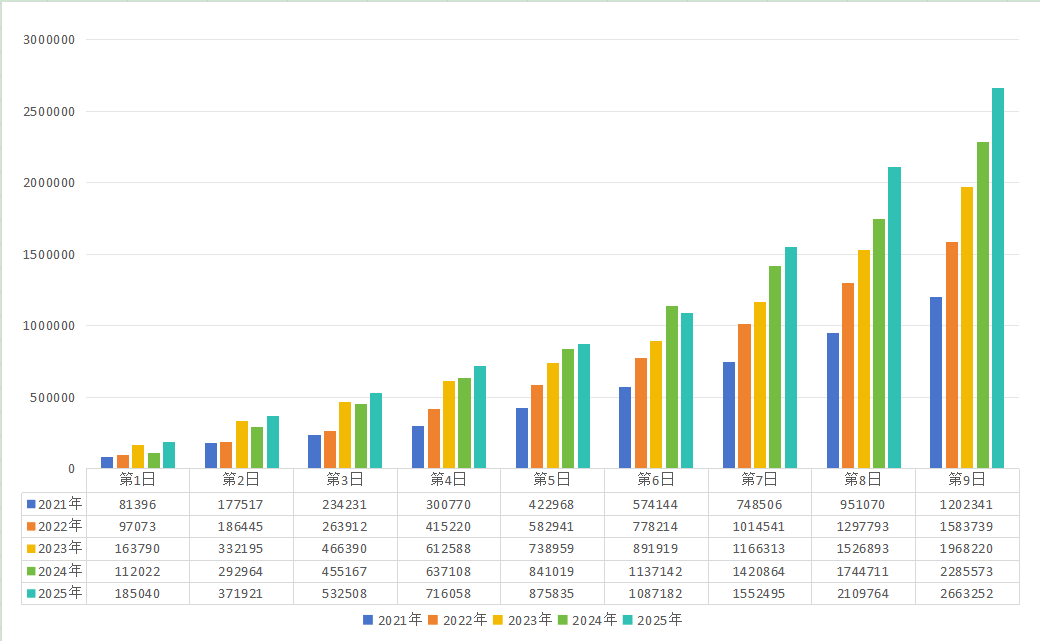Viewport: 1040px width, 641px height.
Task: Click the table cell showing 1202341
Action: coord(966,504)
